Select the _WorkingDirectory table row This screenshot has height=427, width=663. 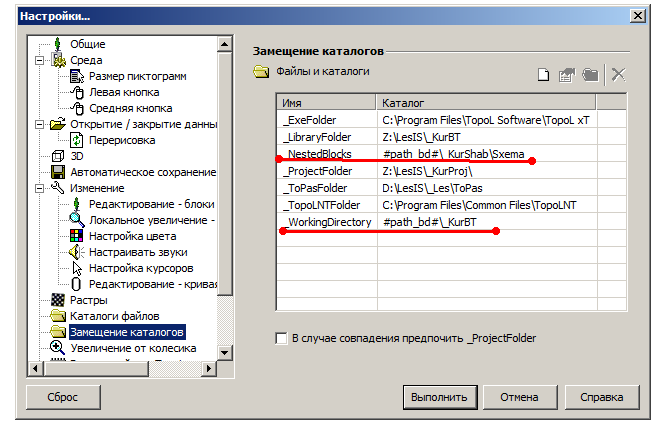click(x=451, y=222)
